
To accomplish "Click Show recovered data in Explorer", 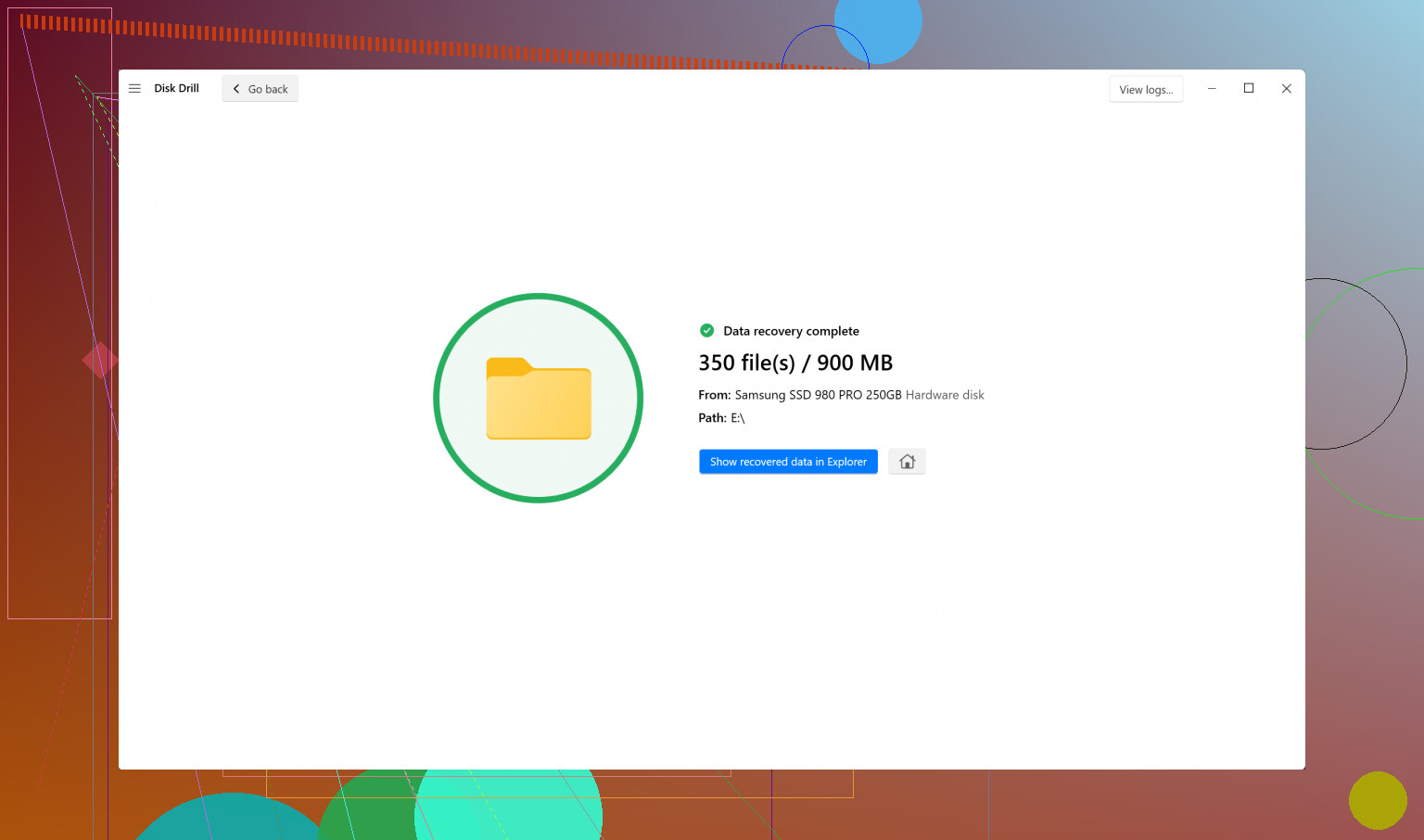I will click(x=787, y=462).
